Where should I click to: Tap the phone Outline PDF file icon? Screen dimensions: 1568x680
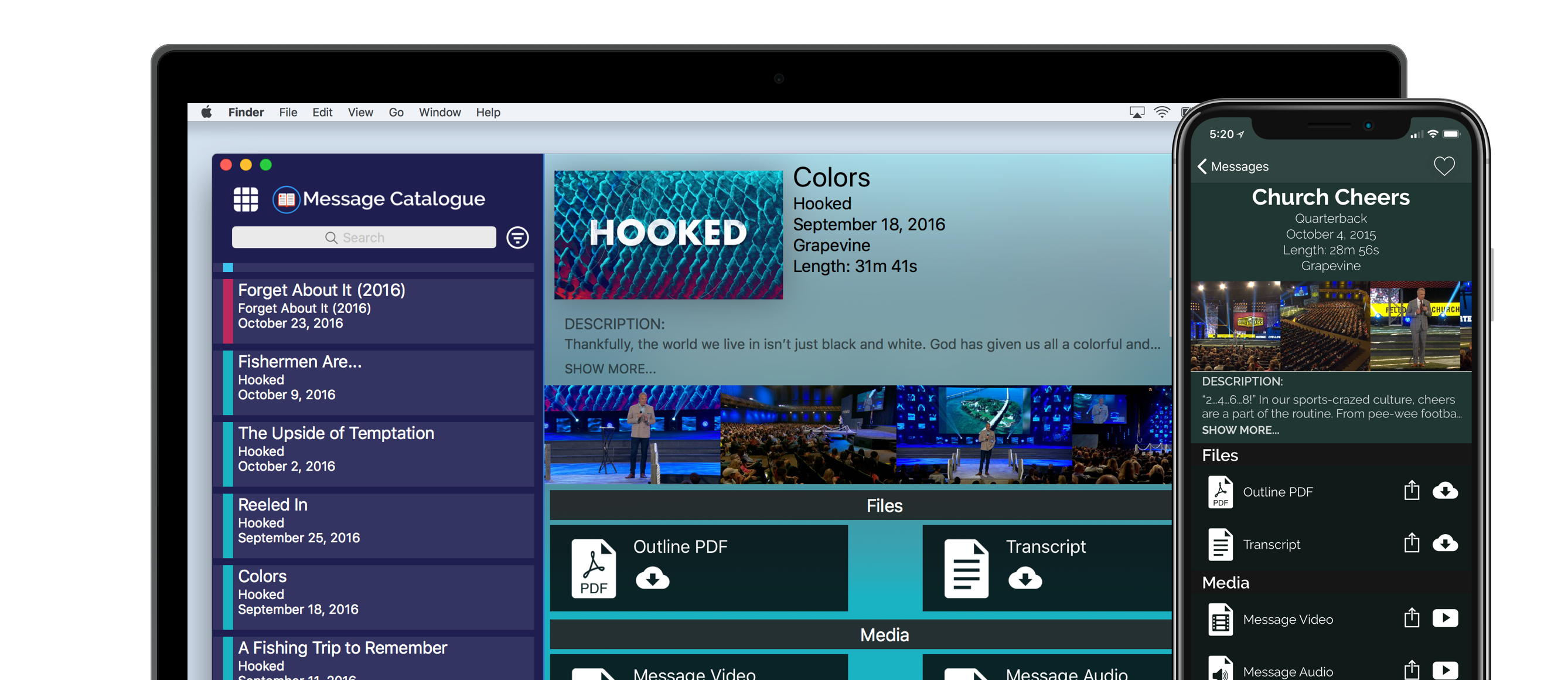1220,492
